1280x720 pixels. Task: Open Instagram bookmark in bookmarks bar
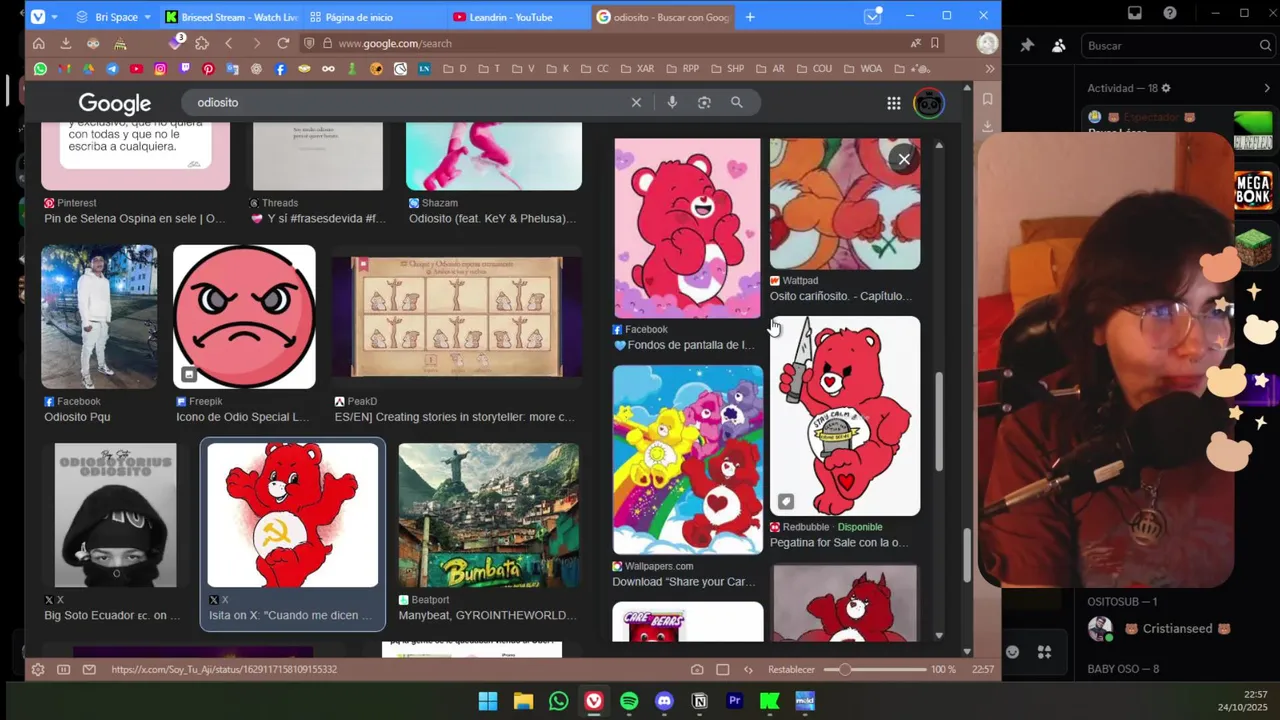pos(160,69)
